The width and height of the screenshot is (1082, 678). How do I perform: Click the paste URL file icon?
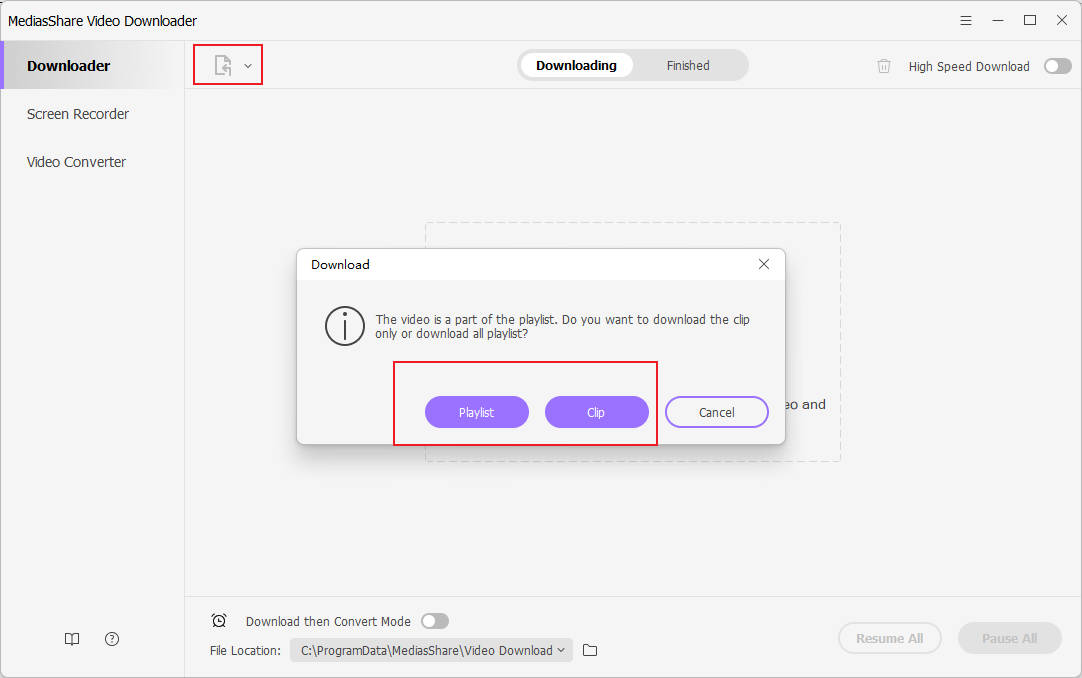(x=222, y=66)
